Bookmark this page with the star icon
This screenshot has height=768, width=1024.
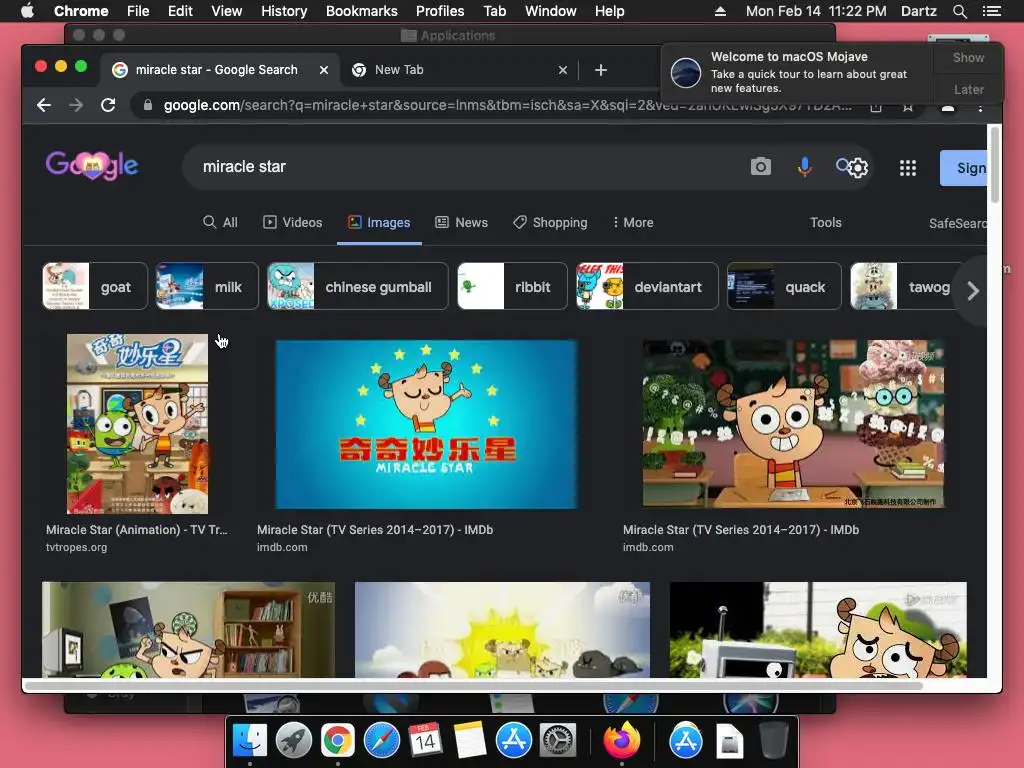click(908, 106)
